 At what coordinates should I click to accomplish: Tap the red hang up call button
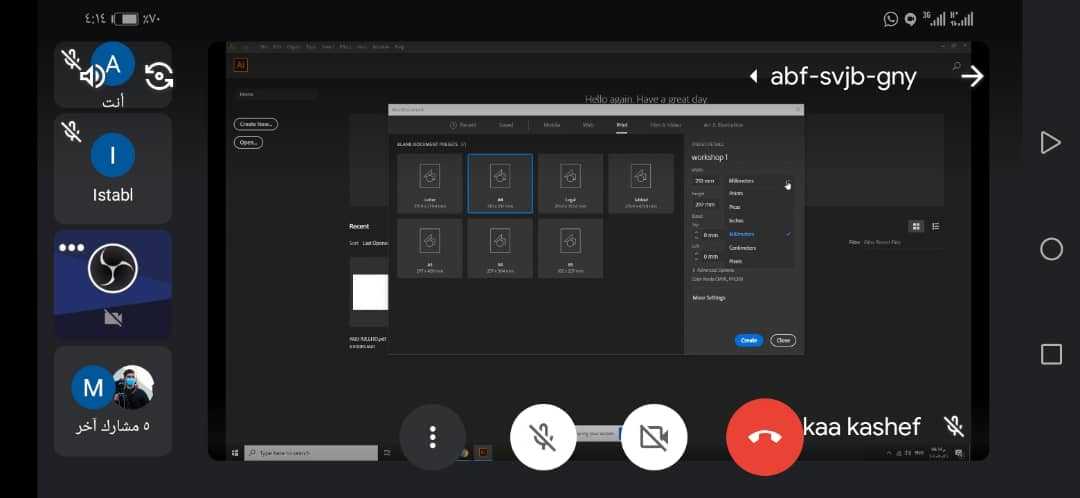(x=764, y=437)
